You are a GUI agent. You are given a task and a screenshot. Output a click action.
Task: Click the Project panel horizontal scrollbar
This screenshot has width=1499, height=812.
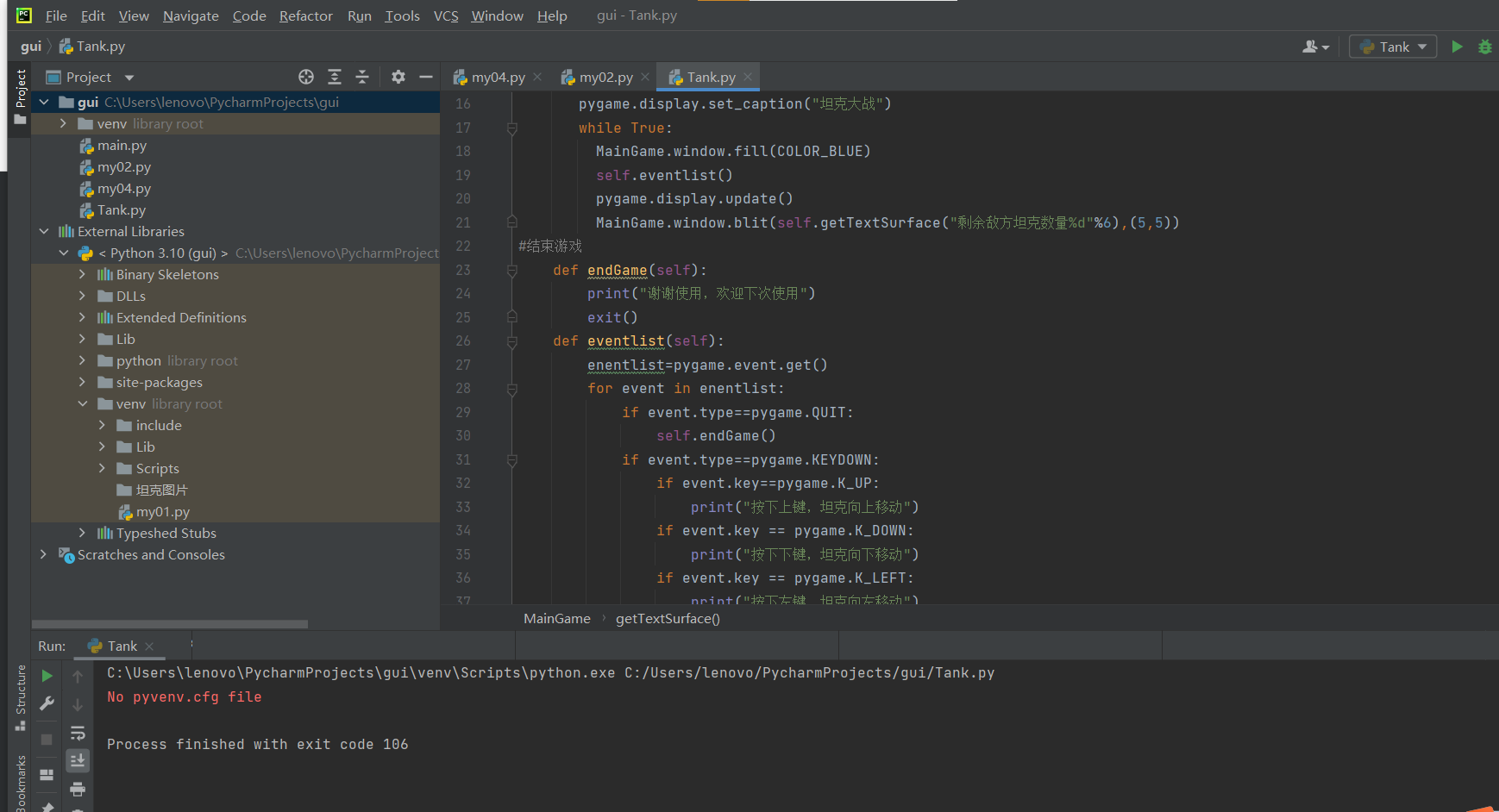pyautogui.click(x=170, y=624)
